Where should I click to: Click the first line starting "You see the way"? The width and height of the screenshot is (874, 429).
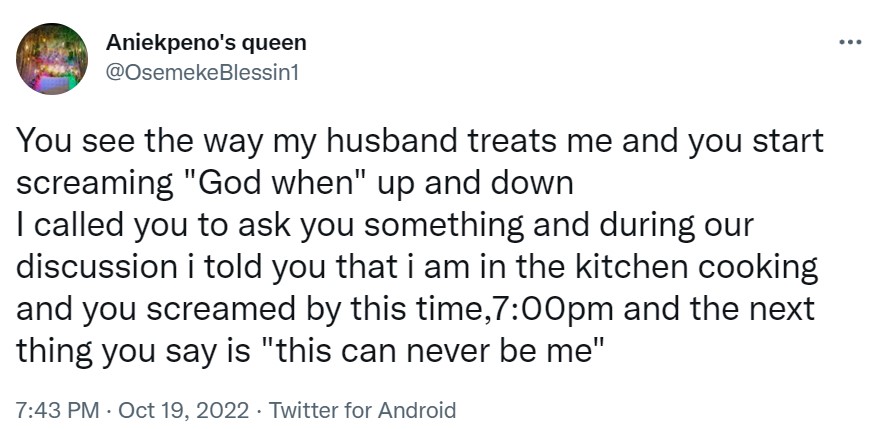tap(420, 141)
